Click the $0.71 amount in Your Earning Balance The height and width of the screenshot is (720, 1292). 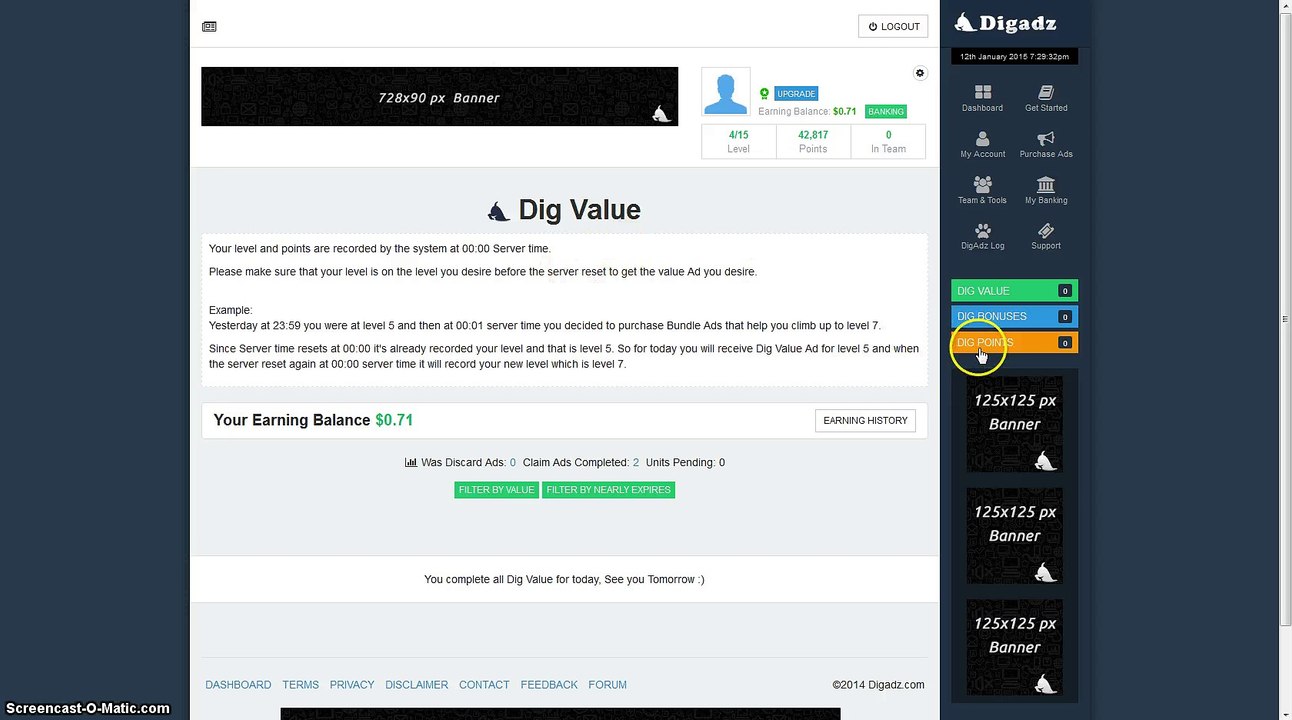click(394, 420)
